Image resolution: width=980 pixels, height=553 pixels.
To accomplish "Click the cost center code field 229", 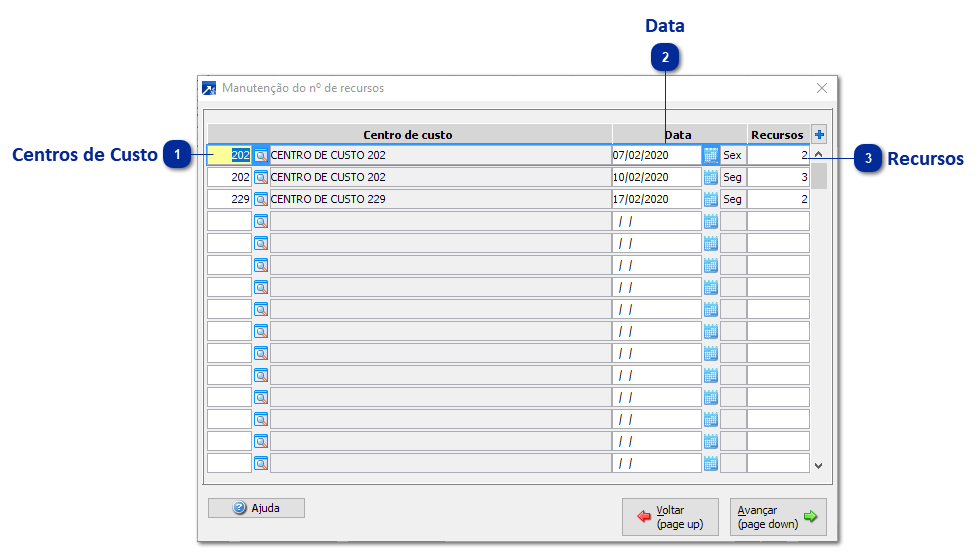I will [x=229, y=199].
